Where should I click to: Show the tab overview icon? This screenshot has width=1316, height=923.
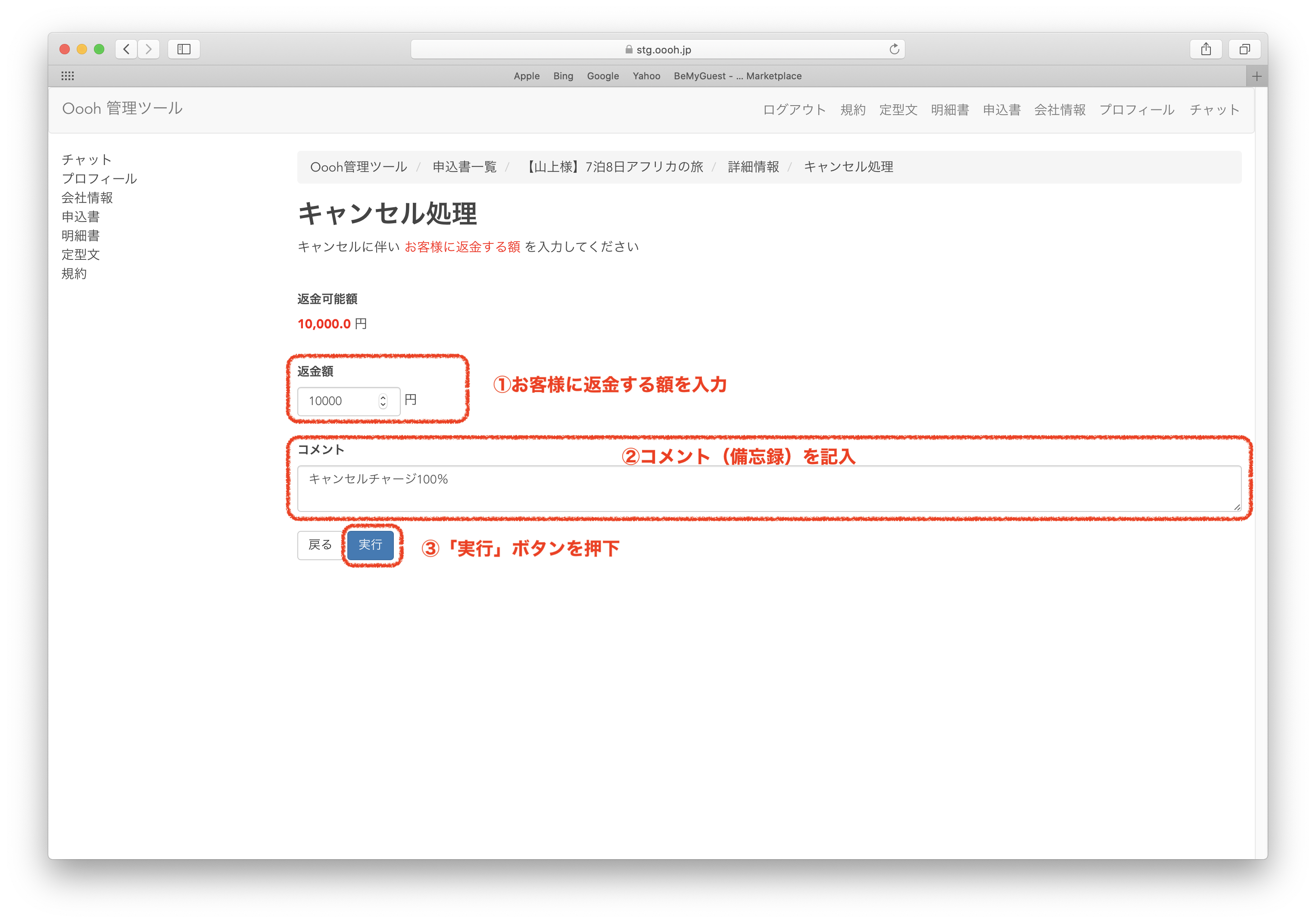(x=1244, y=49)
